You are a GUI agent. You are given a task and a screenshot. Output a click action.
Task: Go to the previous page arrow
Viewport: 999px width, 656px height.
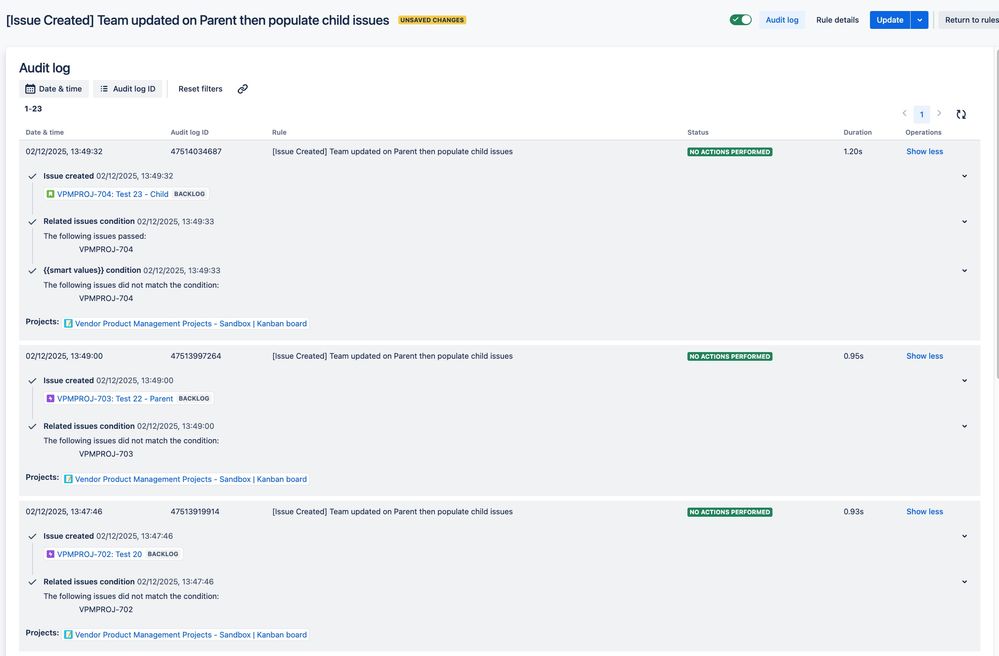(905, 114)
